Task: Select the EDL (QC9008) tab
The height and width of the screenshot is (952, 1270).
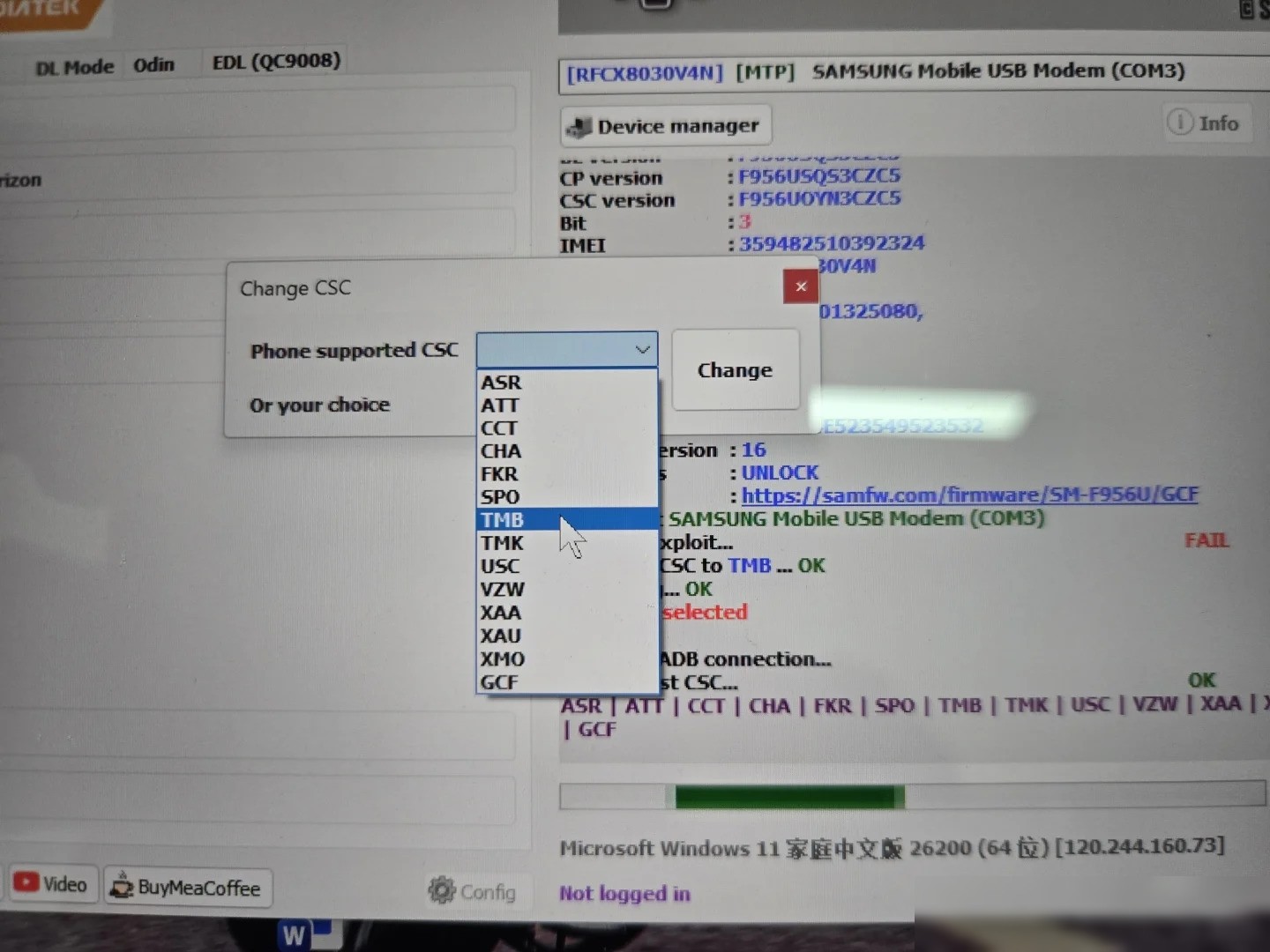Action: coord(276,61)
